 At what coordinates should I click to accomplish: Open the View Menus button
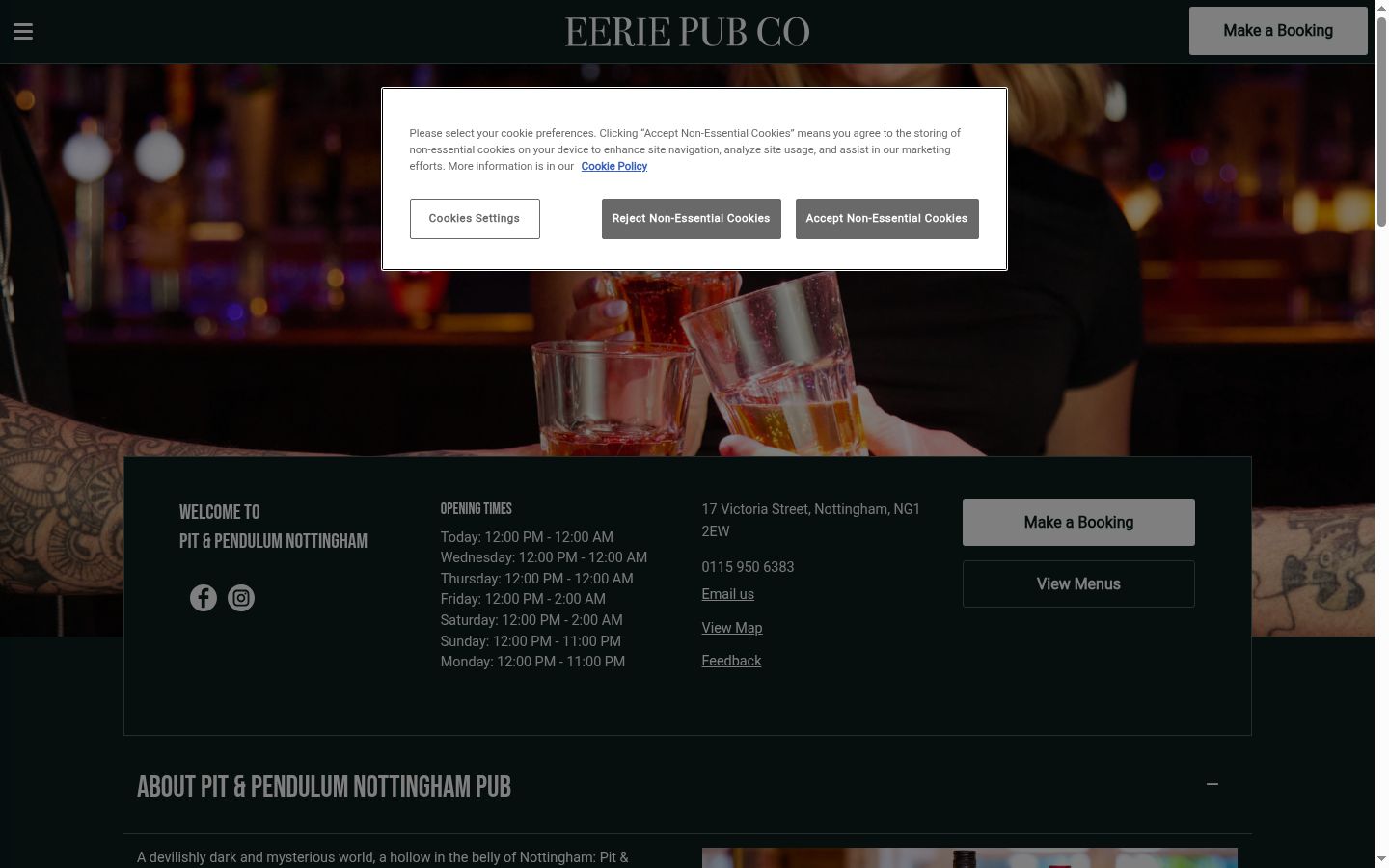click(1078, 583)
